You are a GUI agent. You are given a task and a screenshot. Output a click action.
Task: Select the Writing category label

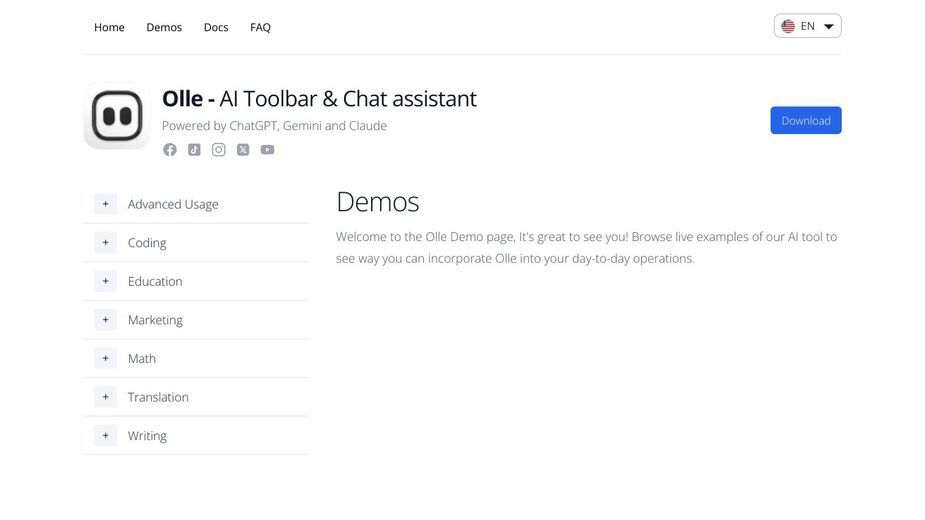[x=147, y=436]
